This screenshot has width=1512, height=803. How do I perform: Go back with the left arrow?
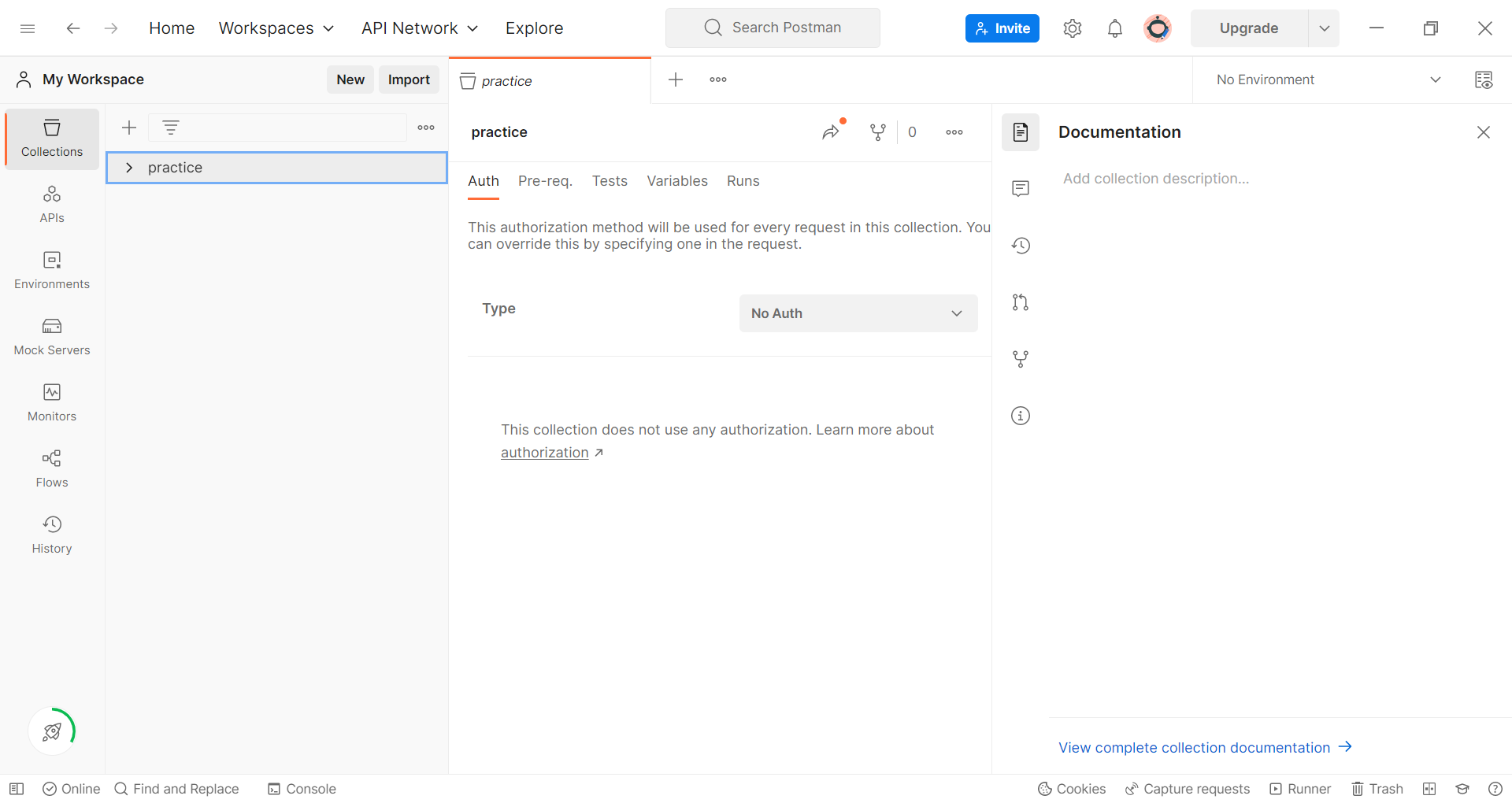(x=73, y=28)
